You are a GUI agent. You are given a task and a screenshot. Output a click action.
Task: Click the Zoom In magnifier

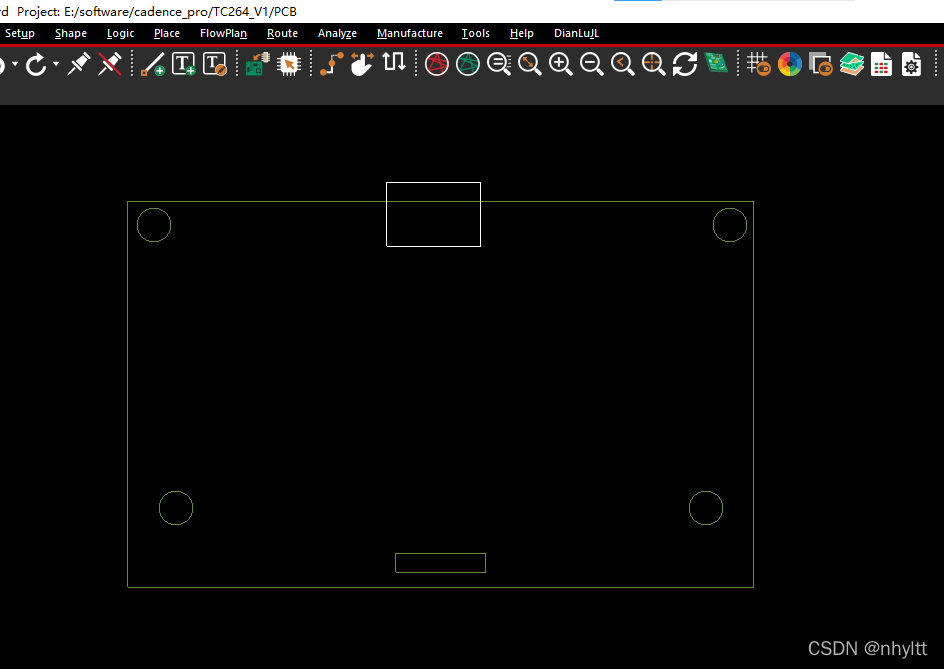561,65
